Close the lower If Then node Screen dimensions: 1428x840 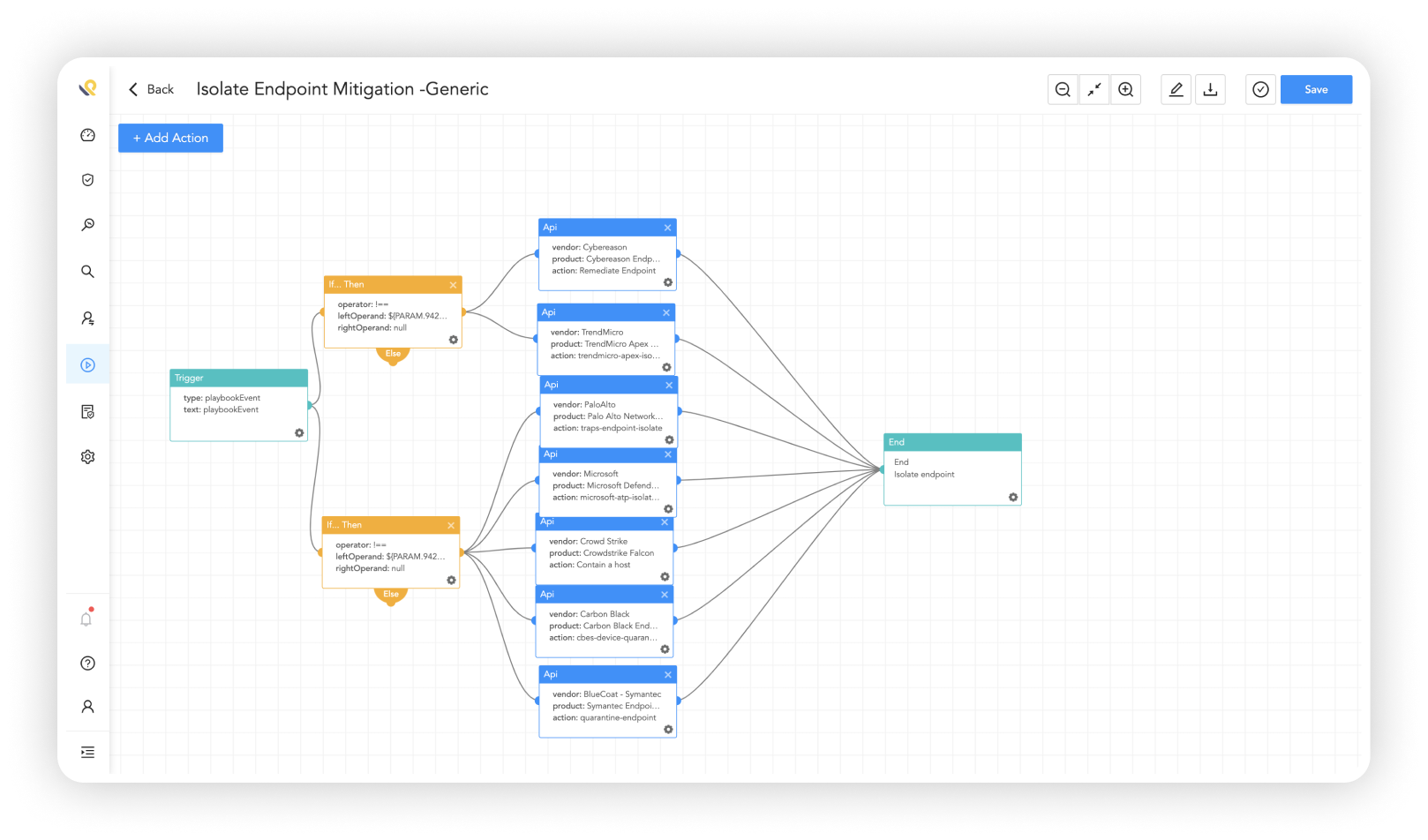[x=451, y=525]
